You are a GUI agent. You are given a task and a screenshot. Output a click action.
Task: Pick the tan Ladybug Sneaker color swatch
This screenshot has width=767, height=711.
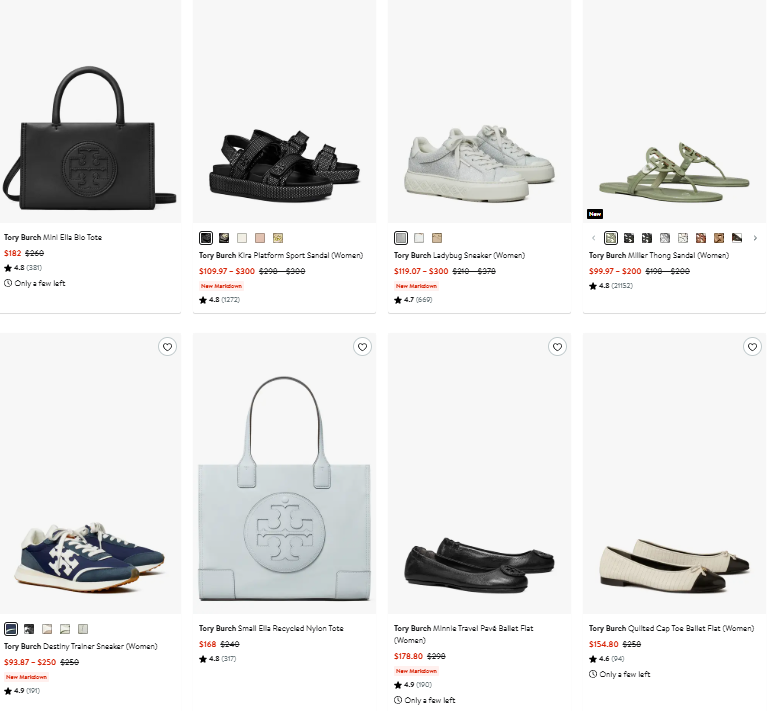[x=437, y=238]
